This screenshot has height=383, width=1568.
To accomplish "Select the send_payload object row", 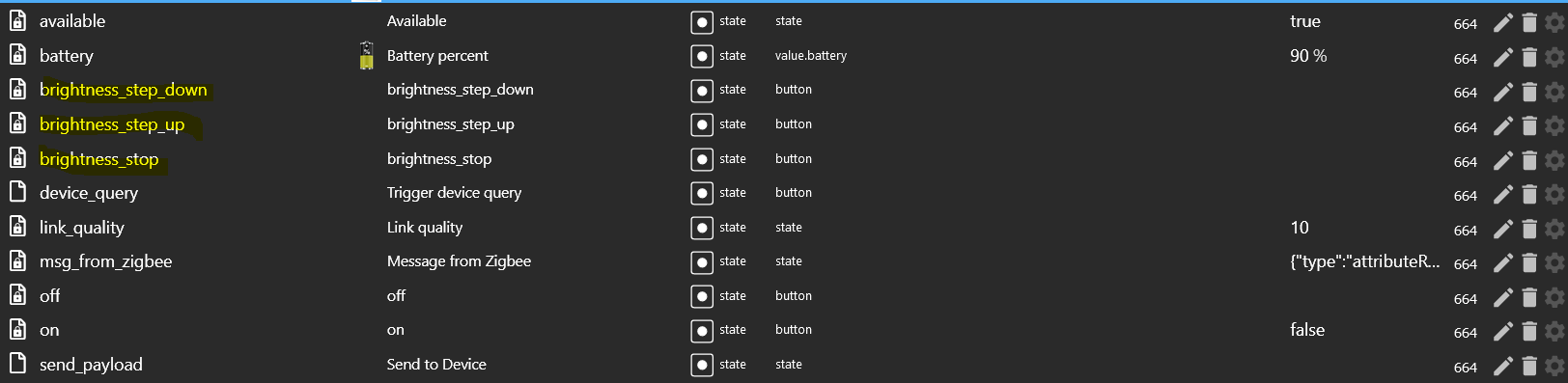I will point(784,365).
